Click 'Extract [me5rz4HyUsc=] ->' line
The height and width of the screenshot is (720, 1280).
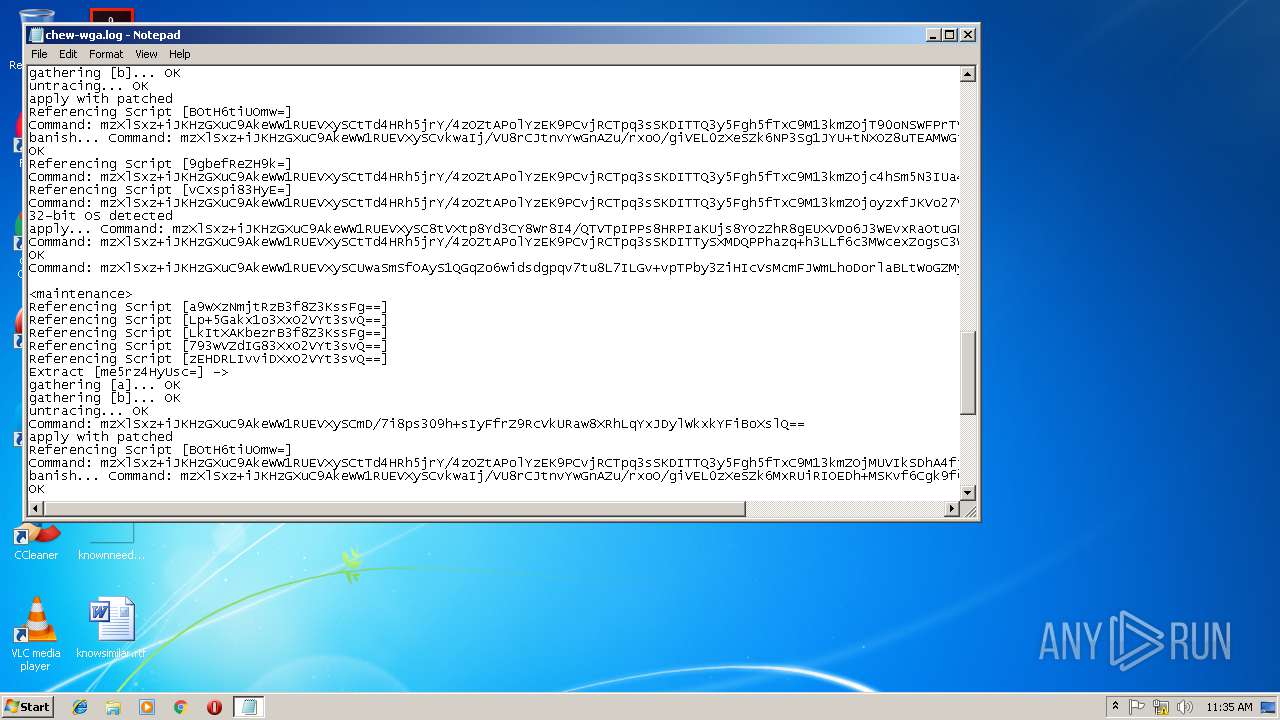click(128, 372)
